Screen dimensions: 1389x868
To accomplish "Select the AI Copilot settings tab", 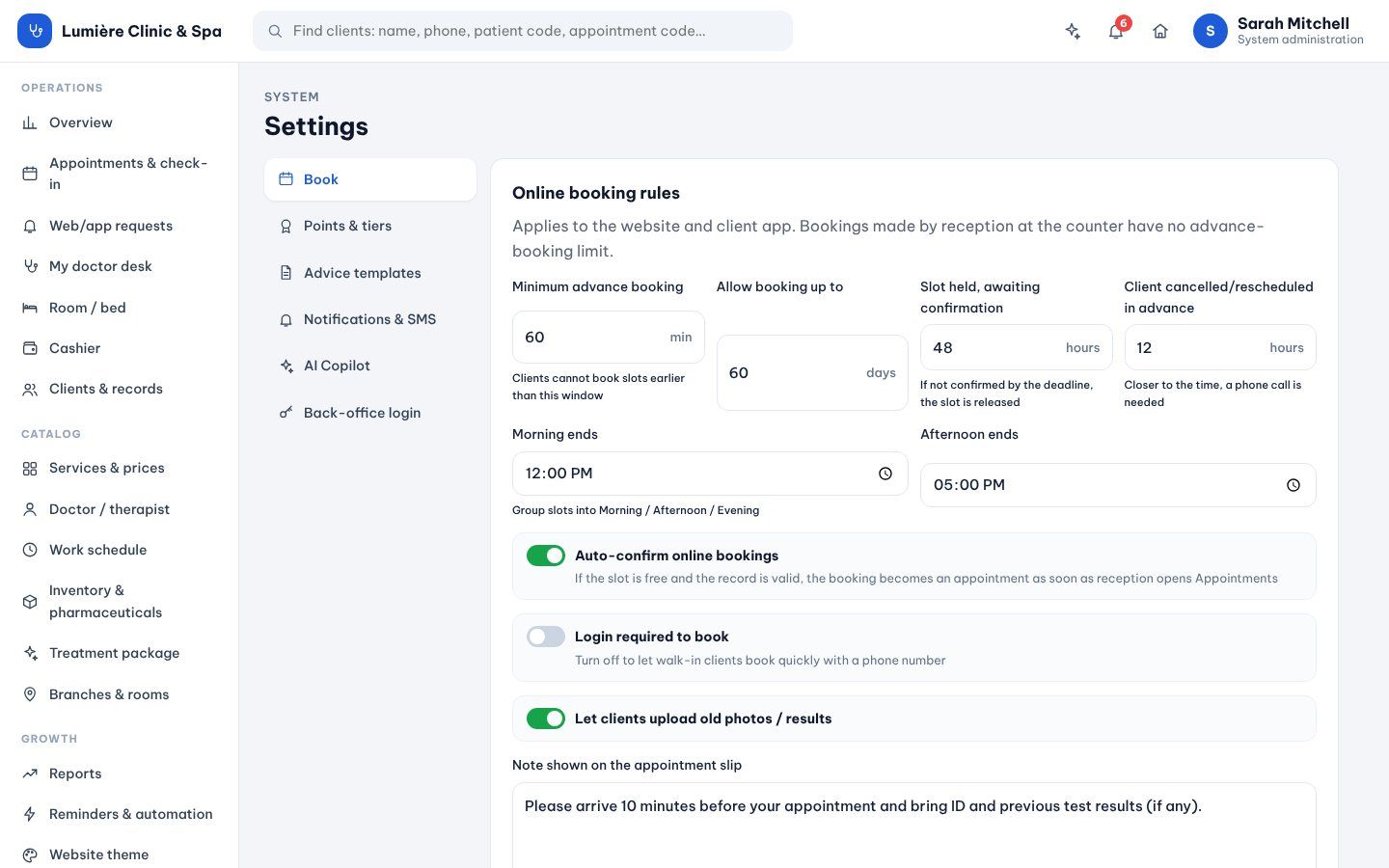I will [370, 366].
